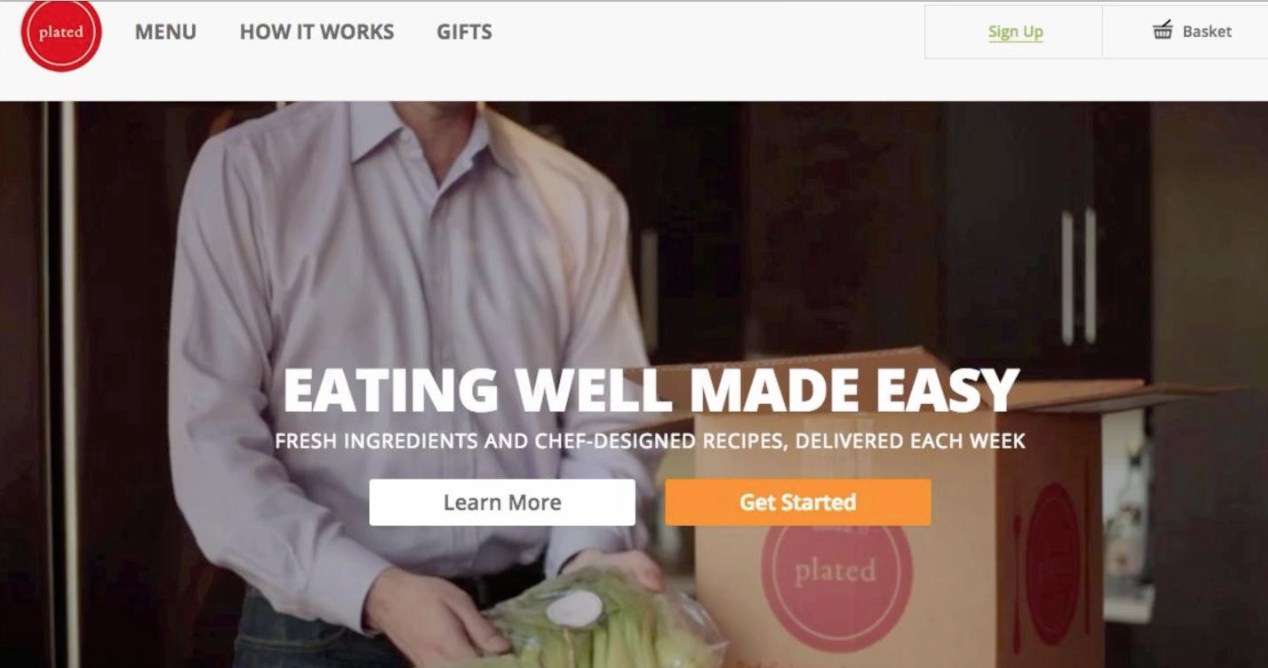Open the basket icon in header
This screenshot has height=668, width=1268.
pos(1162,31)
